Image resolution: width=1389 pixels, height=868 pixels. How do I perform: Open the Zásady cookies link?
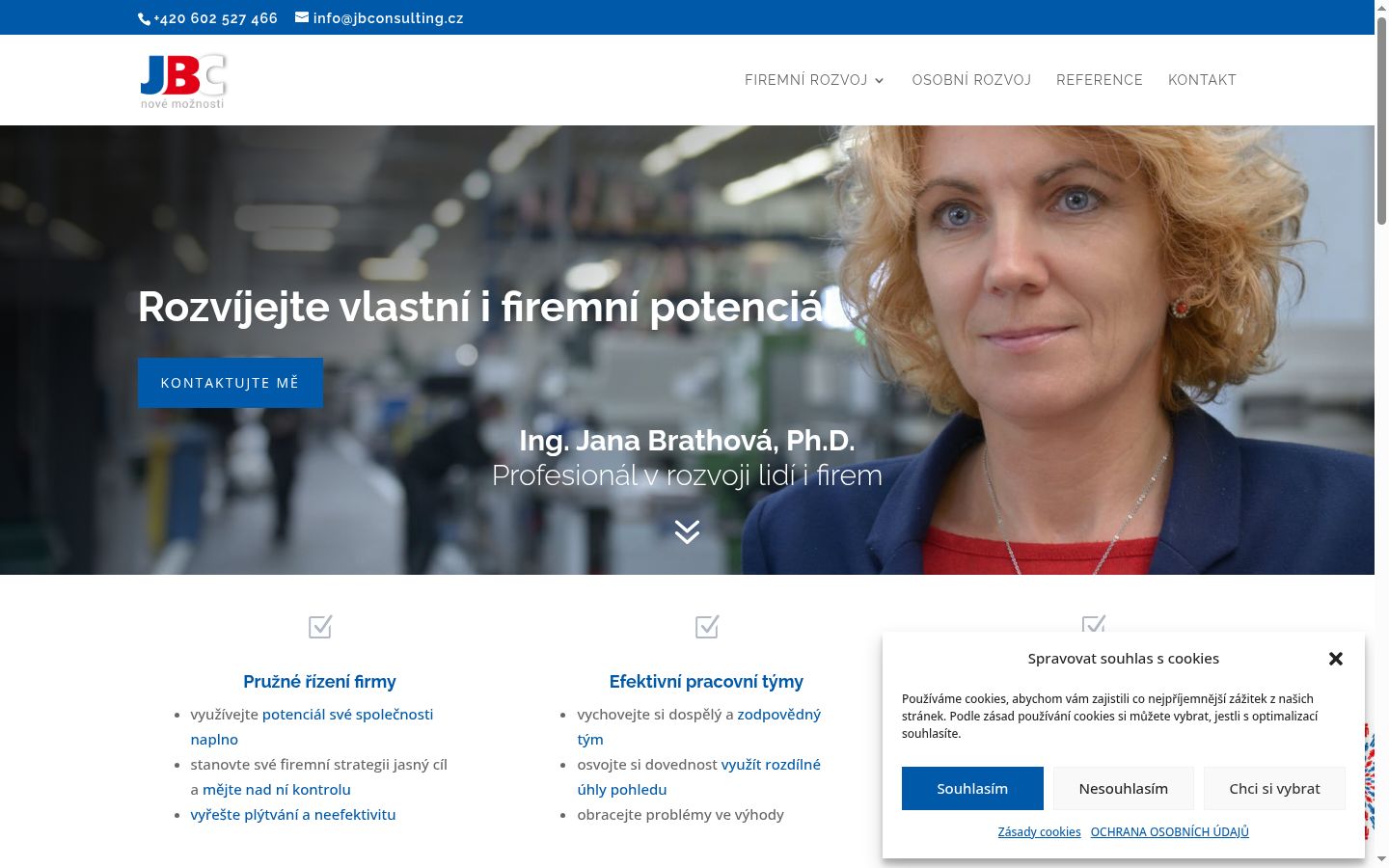1039,831
